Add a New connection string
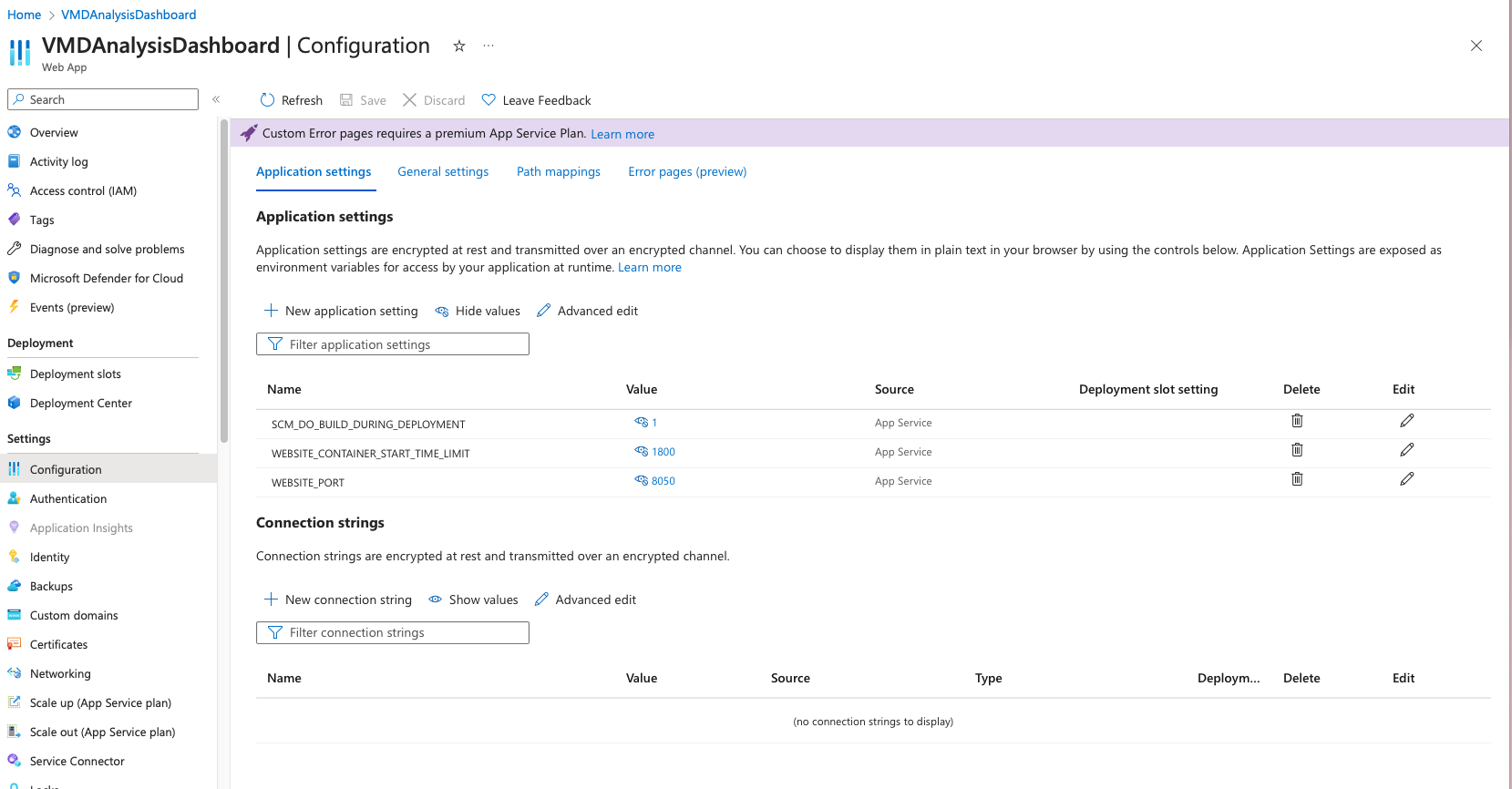The width and height of the screenshot is (1512, 789). 337,599
